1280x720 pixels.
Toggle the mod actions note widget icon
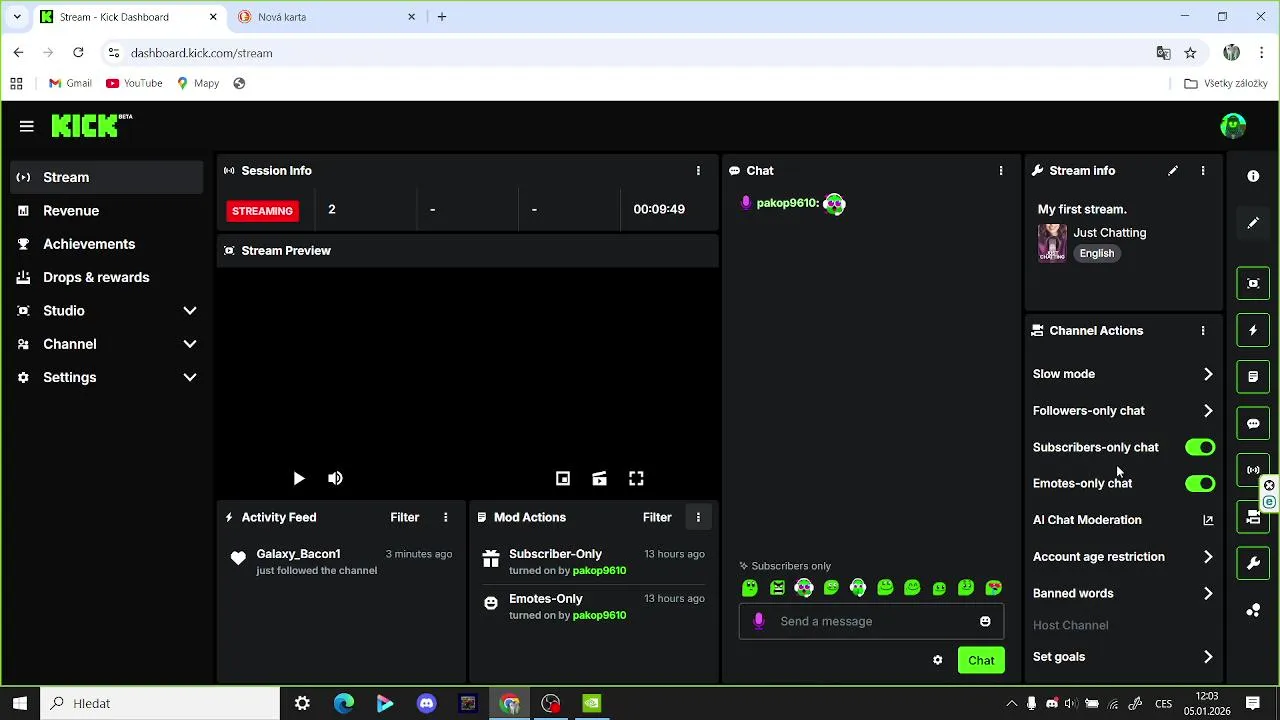tap(1253, 377)
